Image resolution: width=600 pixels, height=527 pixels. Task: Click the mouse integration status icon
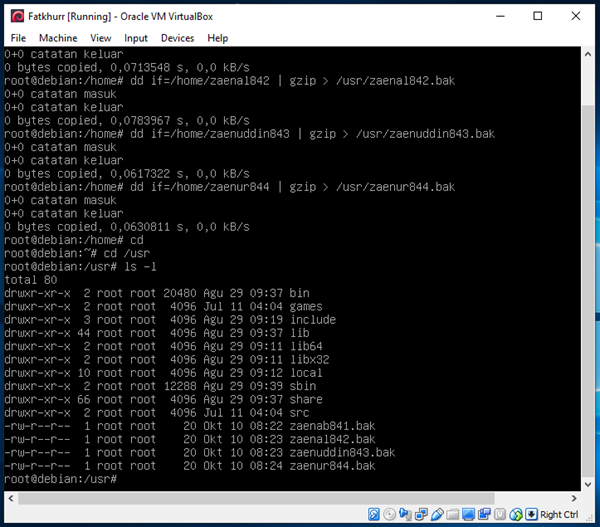(x=516, y=514)
